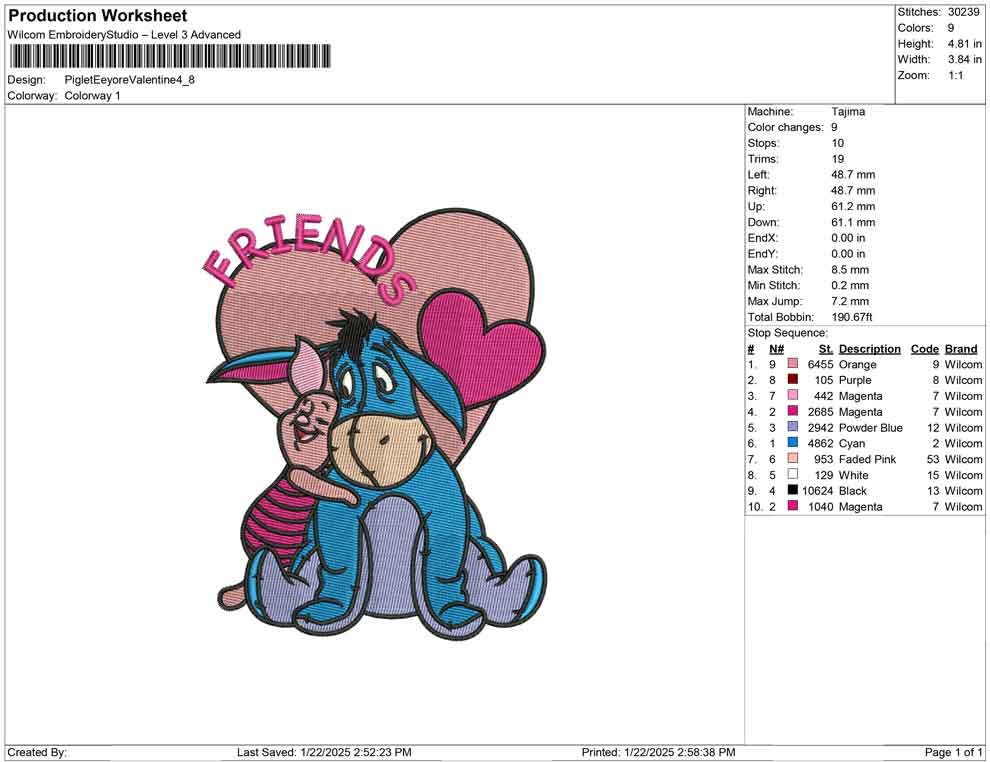Select the "Orange" description in row 1
This screenshot has height=762, width=990.
pyautogui.click(x=857, y=364)
